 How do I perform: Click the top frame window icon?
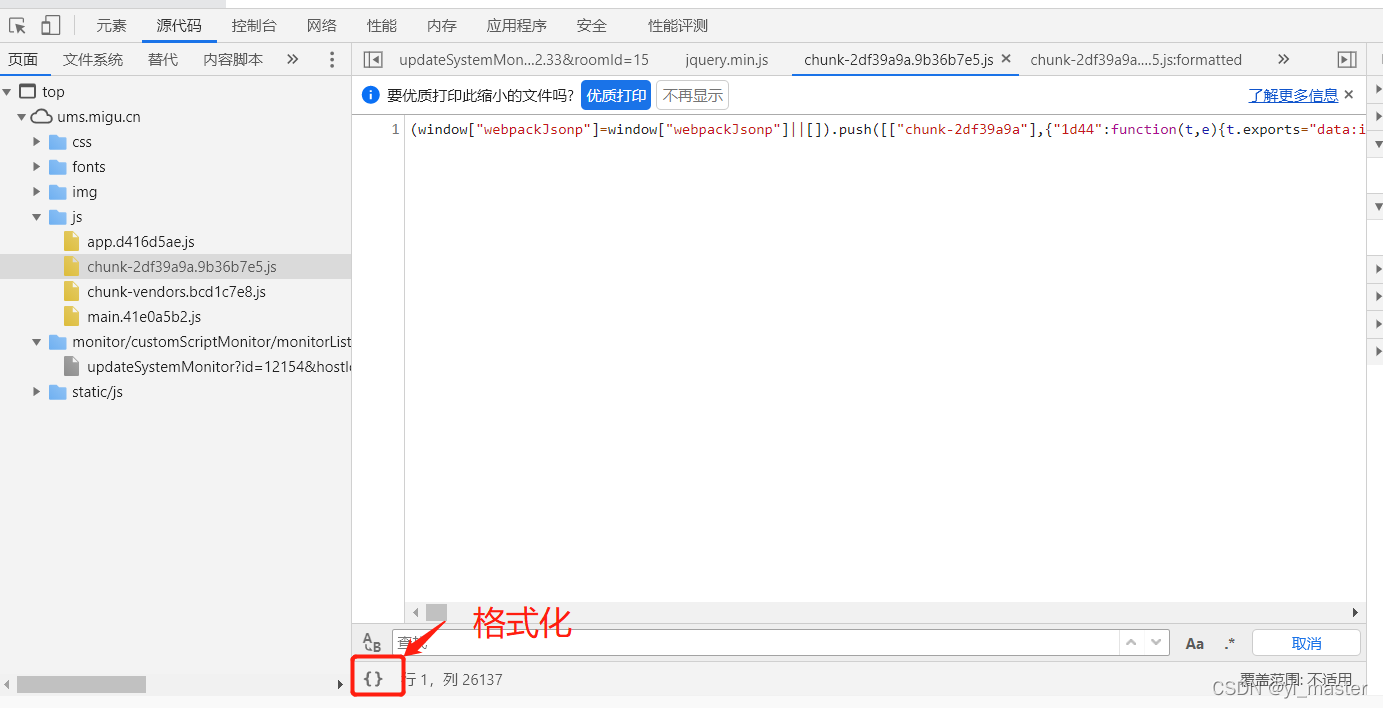28,92
